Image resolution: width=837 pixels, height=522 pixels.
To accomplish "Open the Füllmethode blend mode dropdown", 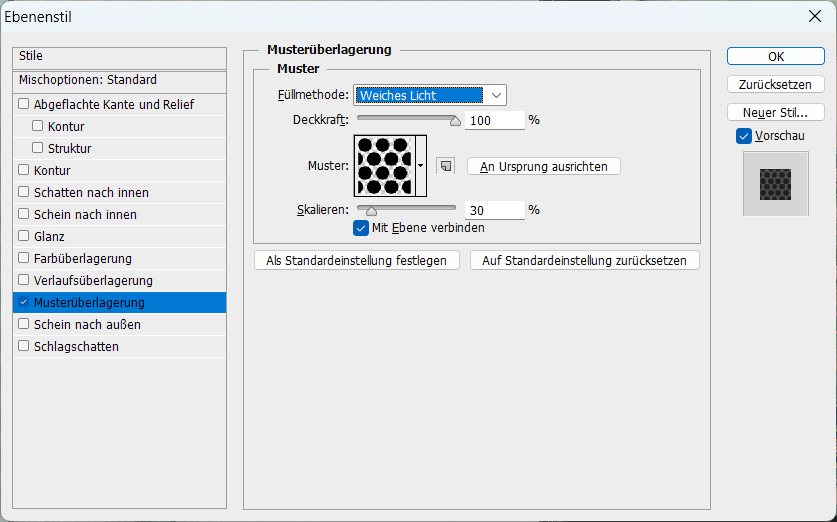I will pos(430,96).
